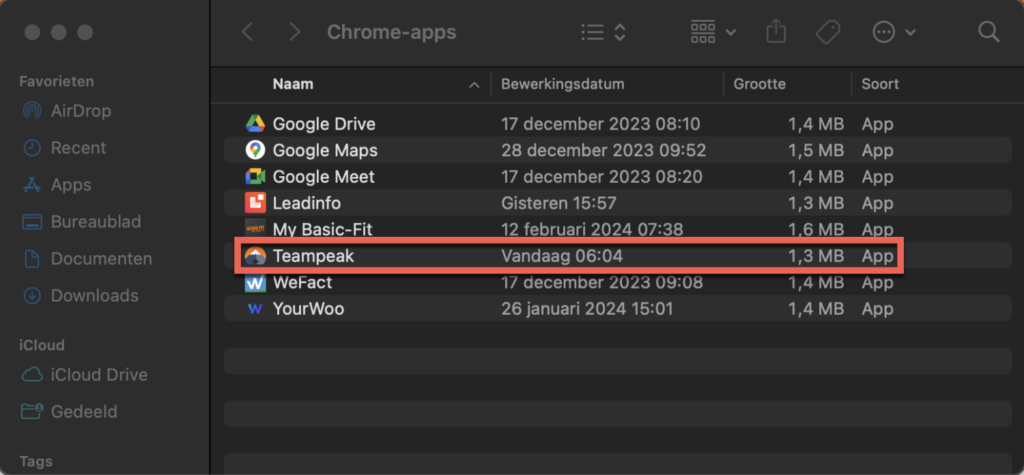Sort by Bewerkingsdatum column header
The height and width of the screenshot is (475, 1024).
[562, 84]
